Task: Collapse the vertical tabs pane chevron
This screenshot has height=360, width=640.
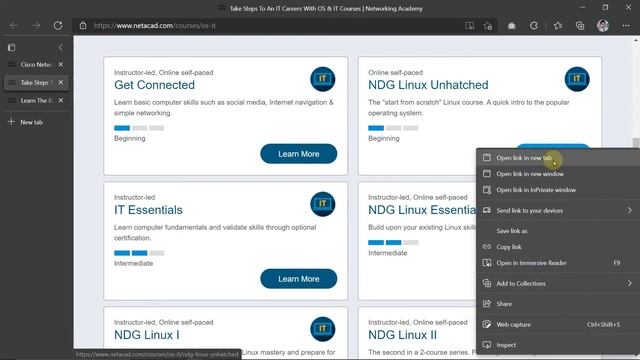Action: (x=60, y=48)
